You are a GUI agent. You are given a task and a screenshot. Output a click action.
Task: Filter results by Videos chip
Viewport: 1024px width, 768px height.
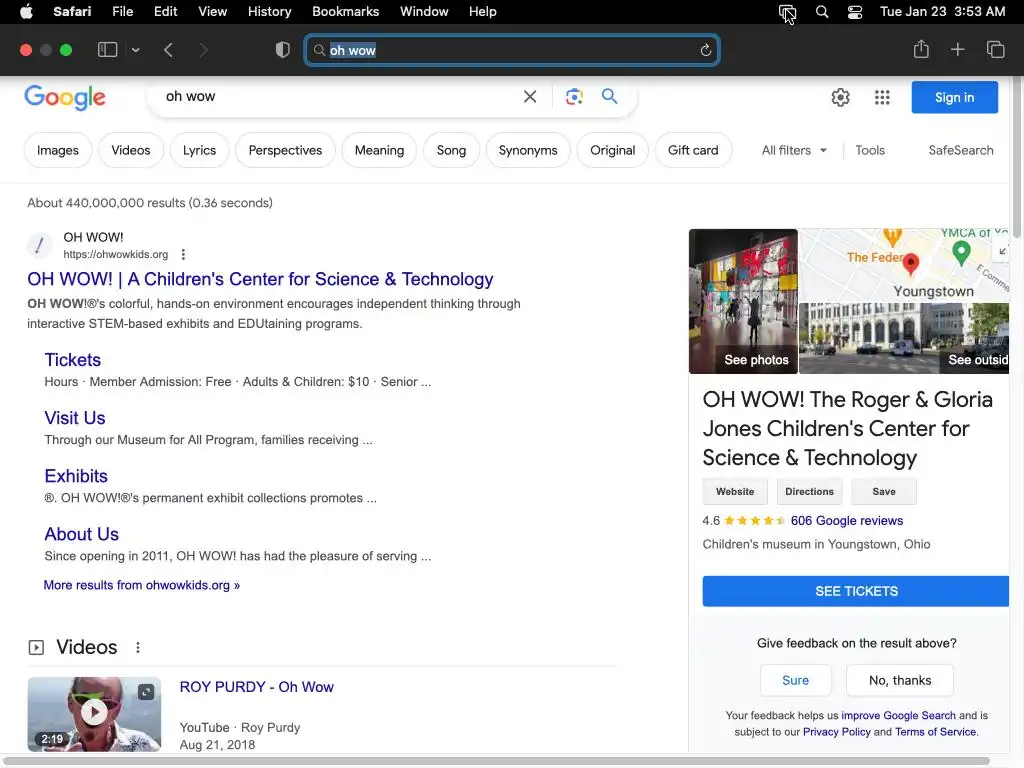pyautogui.click(x=131, y=150)
